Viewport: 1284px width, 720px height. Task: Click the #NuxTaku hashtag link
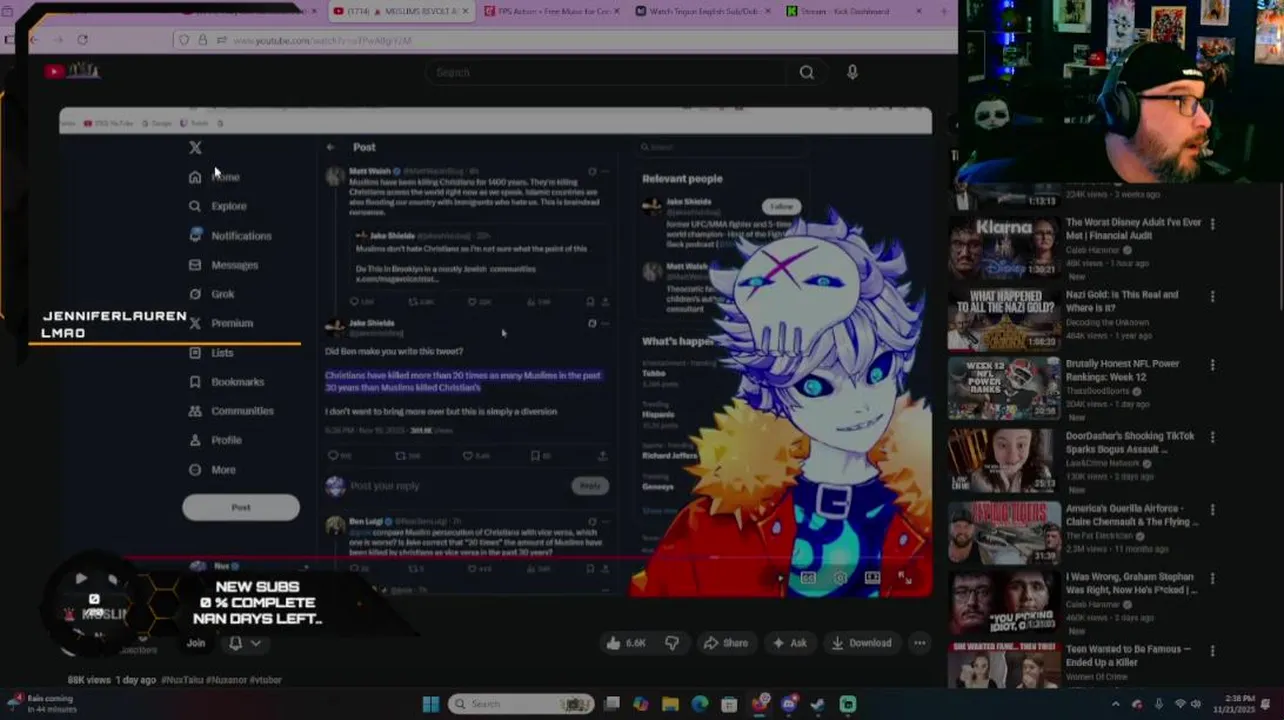coord(183,680)
